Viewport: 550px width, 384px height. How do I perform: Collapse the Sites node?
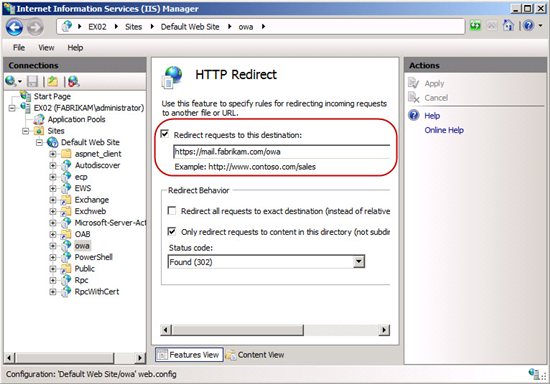[25, 131]
